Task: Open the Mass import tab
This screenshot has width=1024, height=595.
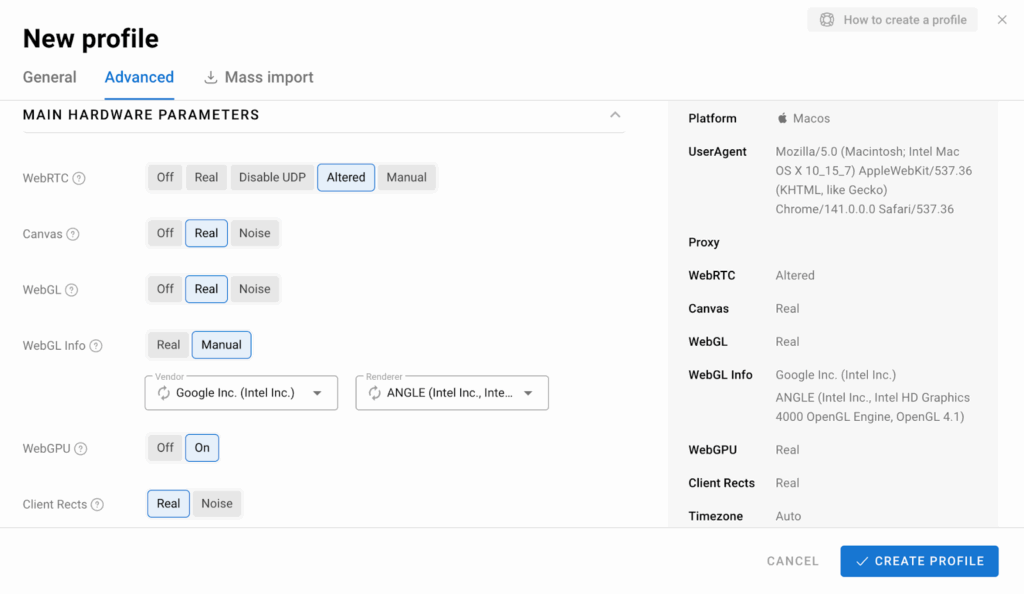Action: [x=259, y=77]
